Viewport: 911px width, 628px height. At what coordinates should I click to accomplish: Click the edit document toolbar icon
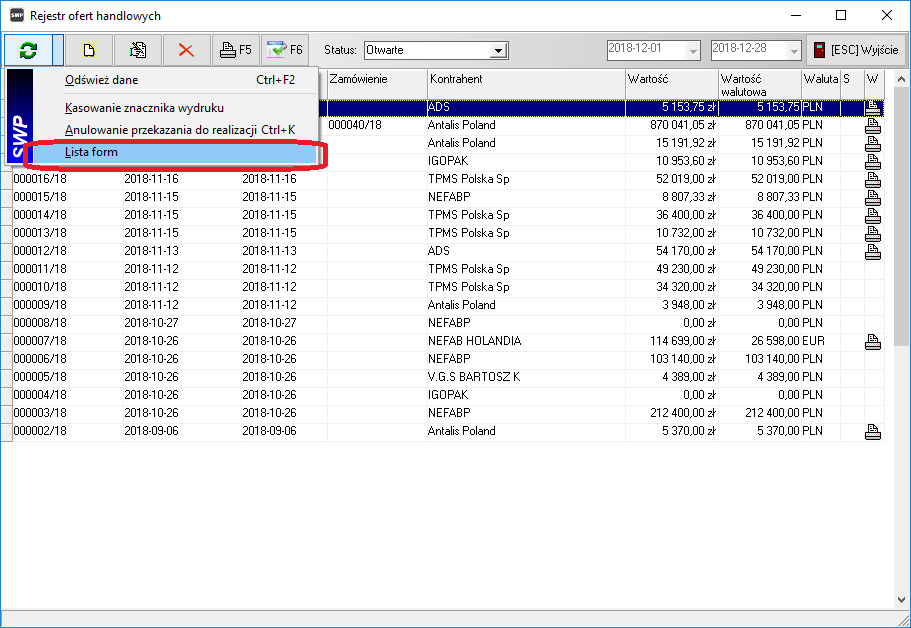tap(138, 50)
